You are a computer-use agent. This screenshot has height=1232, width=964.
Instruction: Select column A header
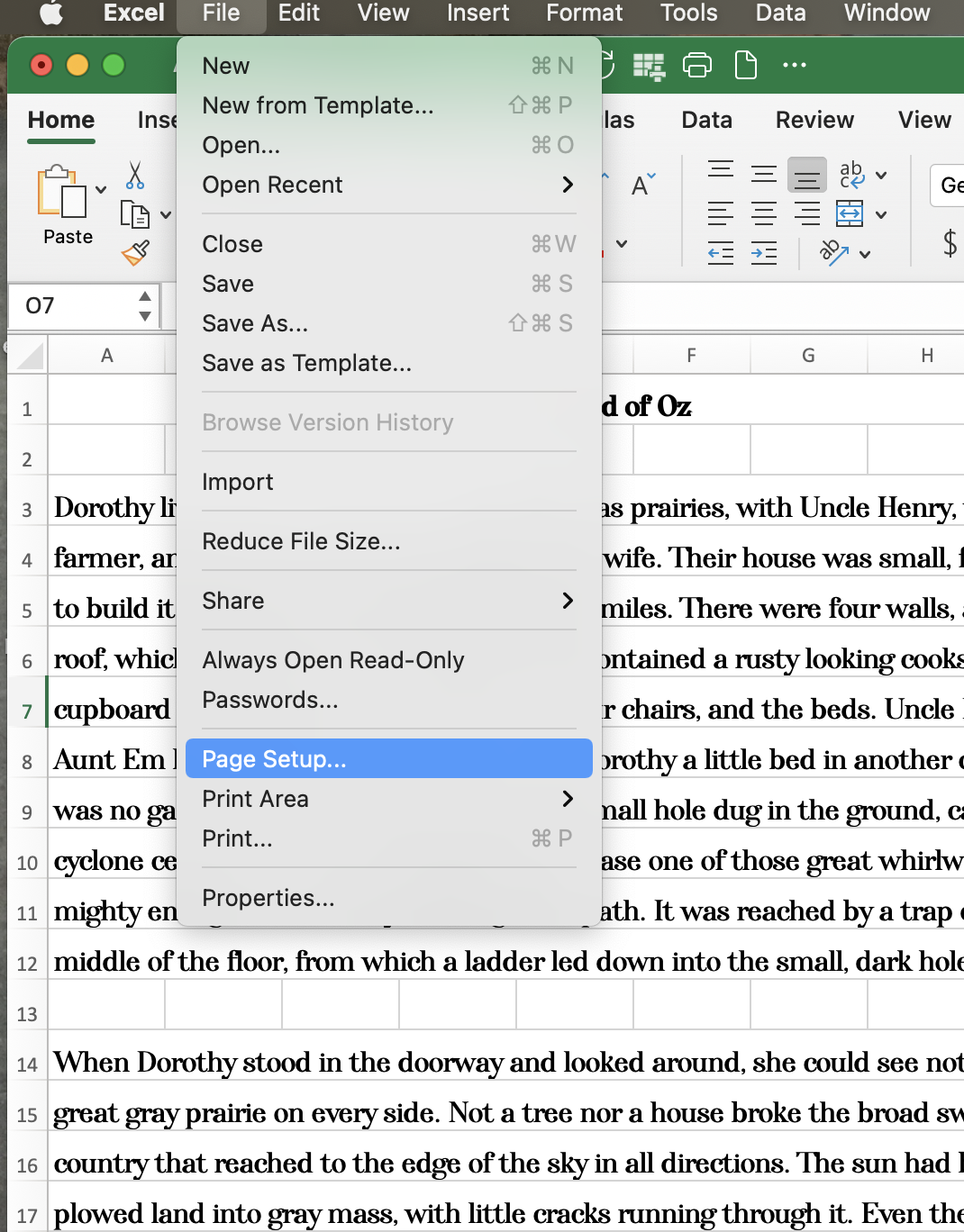point(107,356)
